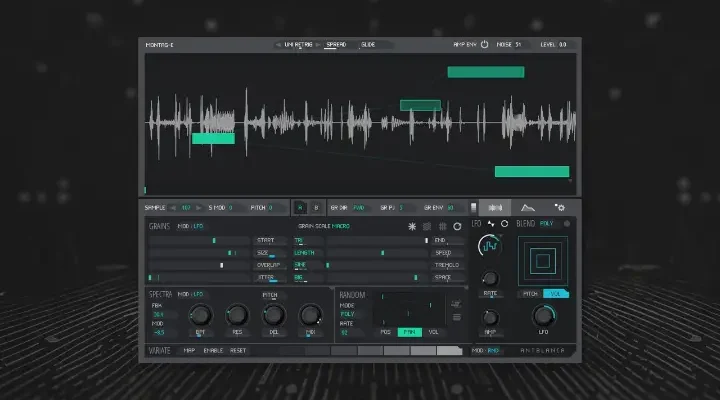Select the A preset slot
This screenshot has width=720, height=400.
pyautogui.click(x=299, y=207)
